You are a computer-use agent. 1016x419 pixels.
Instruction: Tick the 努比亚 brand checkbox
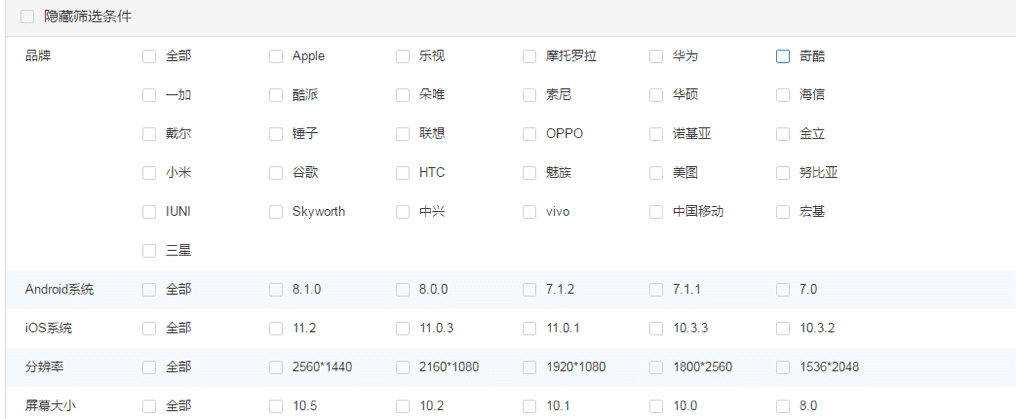click(x=783, y=173)
